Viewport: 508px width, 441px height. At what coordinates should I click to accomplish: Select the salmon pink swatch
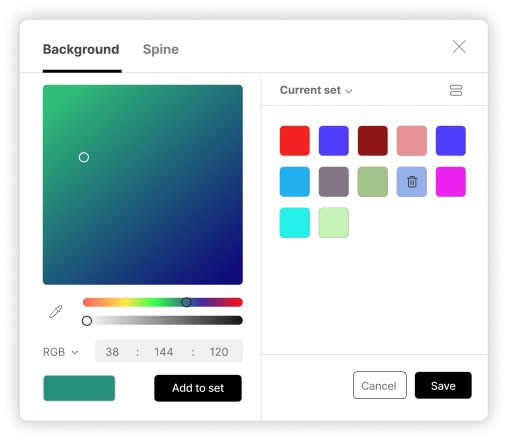(412, 141)
